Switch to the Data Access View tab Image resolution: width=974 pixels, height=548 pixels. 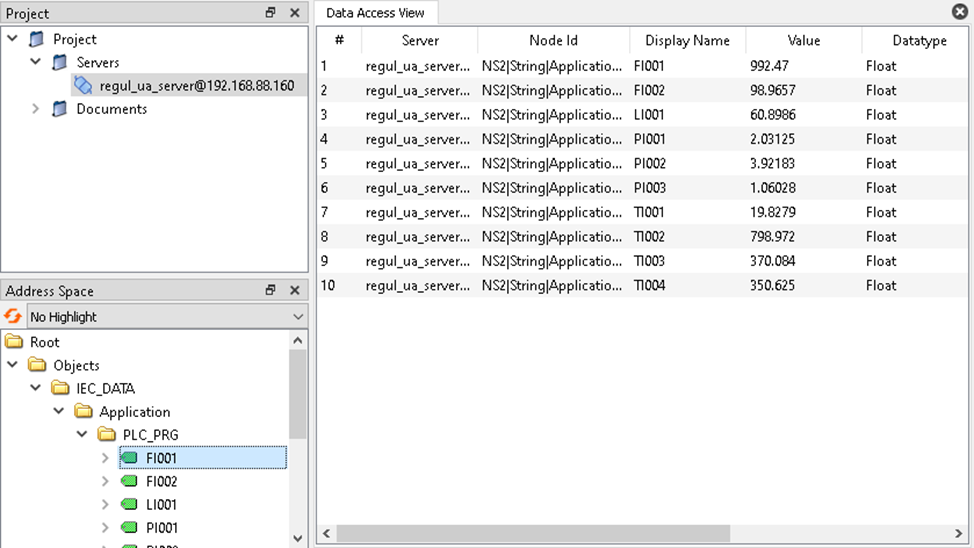point(375,13)
